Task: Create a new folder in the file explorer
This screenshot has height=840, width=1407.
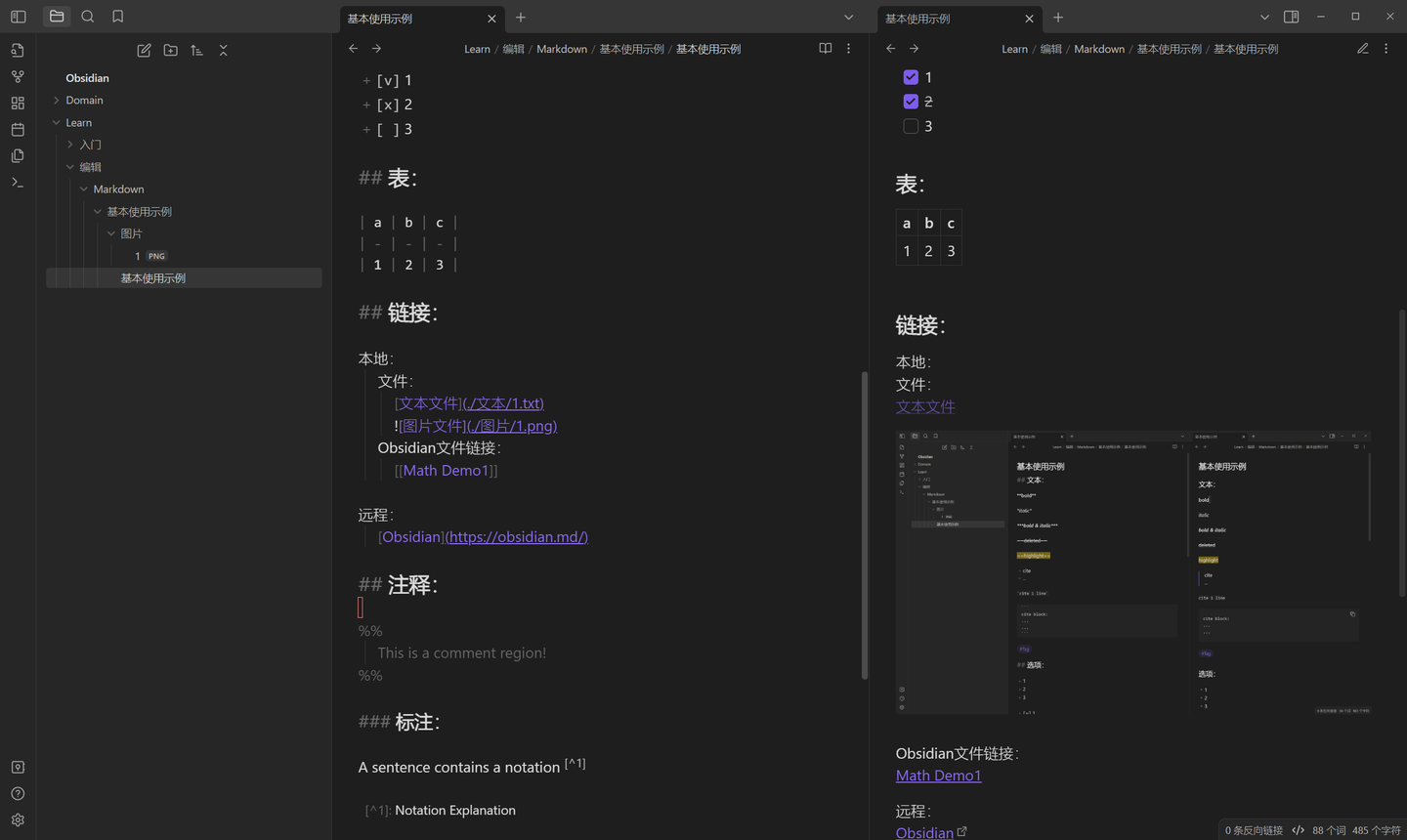Action: click(x=170, y=50)
